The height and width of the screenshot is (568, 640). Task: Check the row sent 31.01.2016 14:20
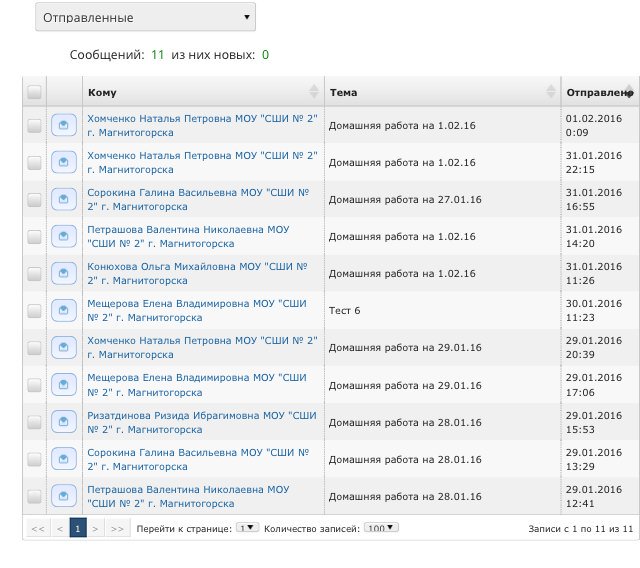[x=34, y=236]
